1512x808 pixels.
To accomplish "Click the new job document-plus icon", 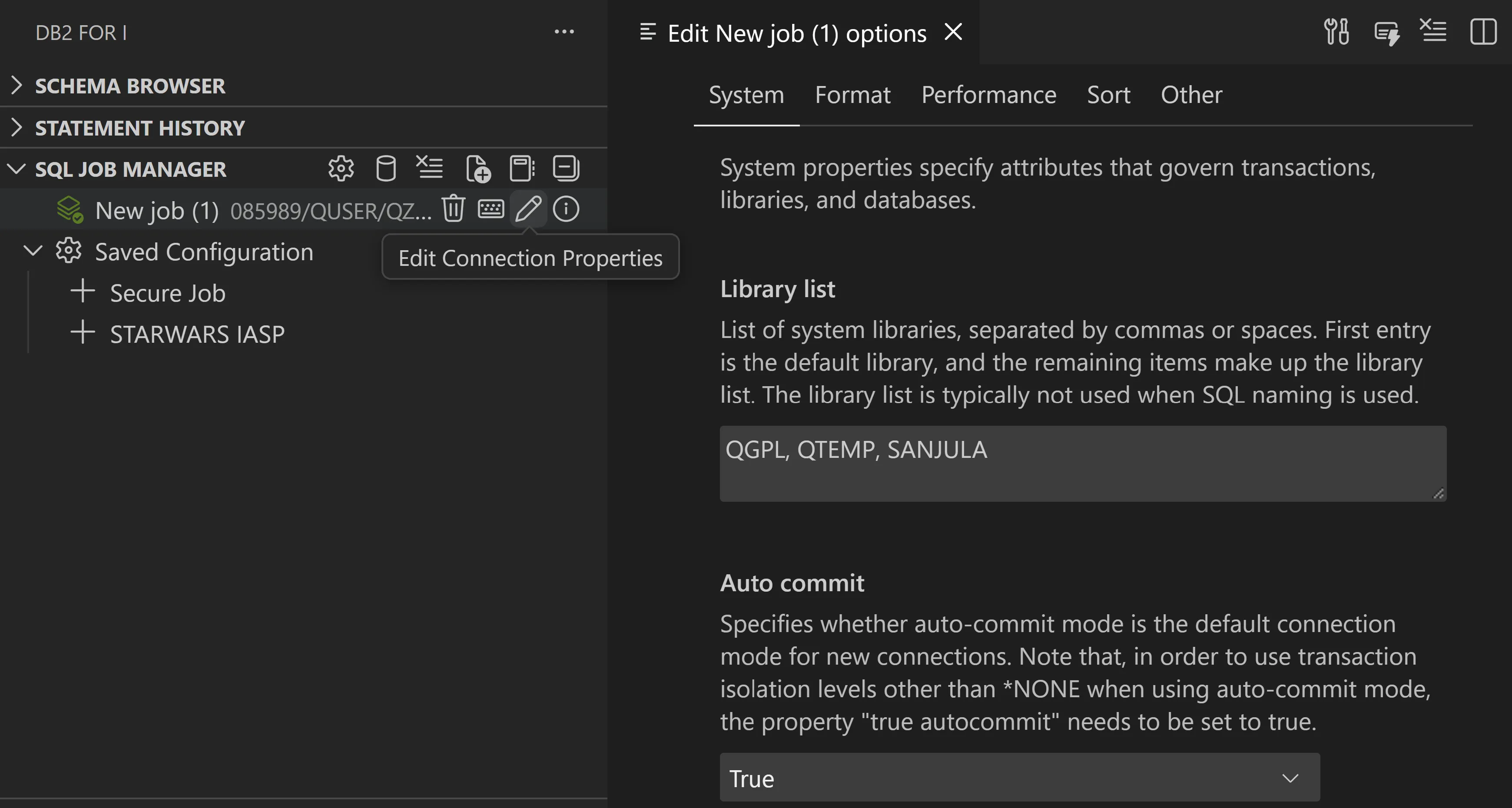I will coord(478,169).
